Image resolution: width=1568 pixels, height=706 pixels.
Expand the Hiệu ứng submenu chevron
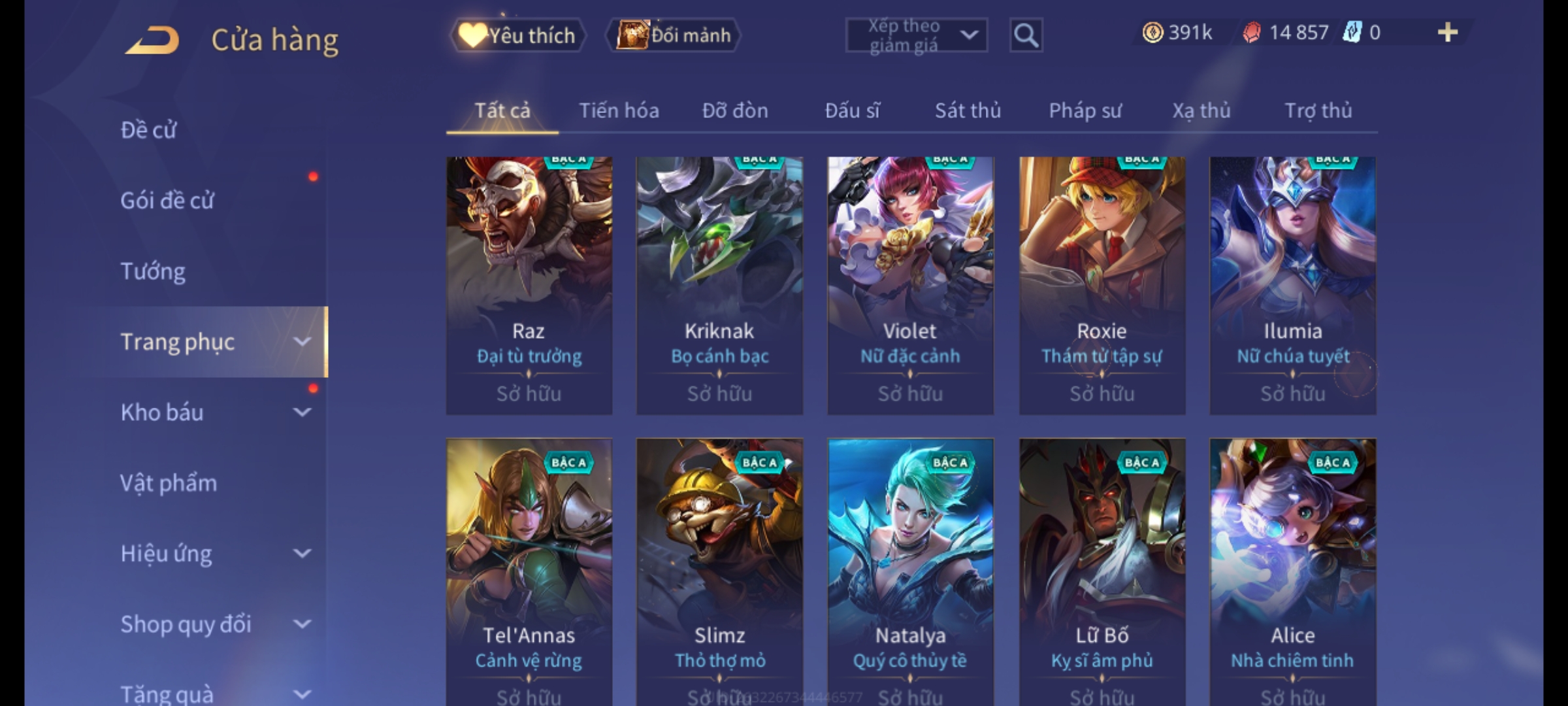302,554
